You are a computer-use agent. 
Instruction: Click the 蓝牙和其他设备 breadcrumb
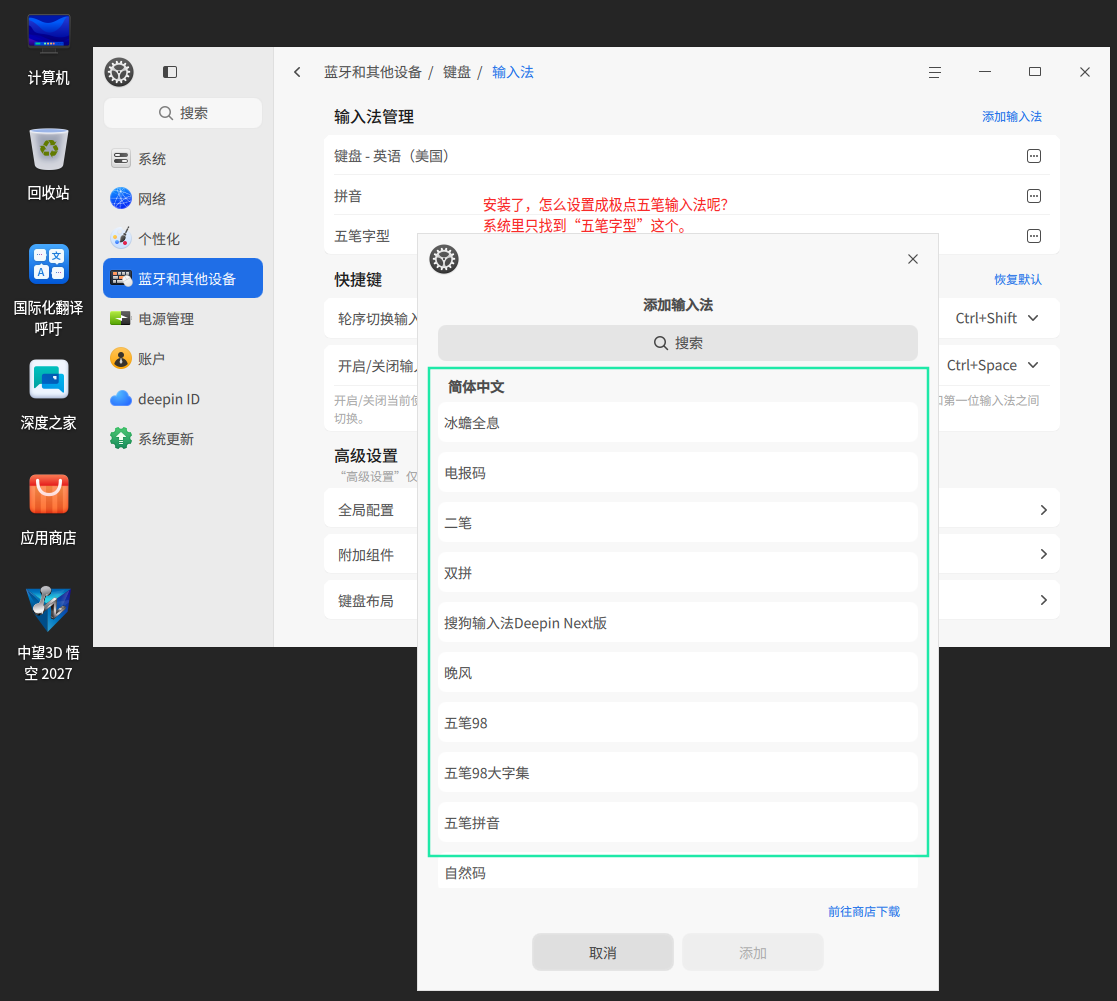pyautogui.click(x=373, y=72)
